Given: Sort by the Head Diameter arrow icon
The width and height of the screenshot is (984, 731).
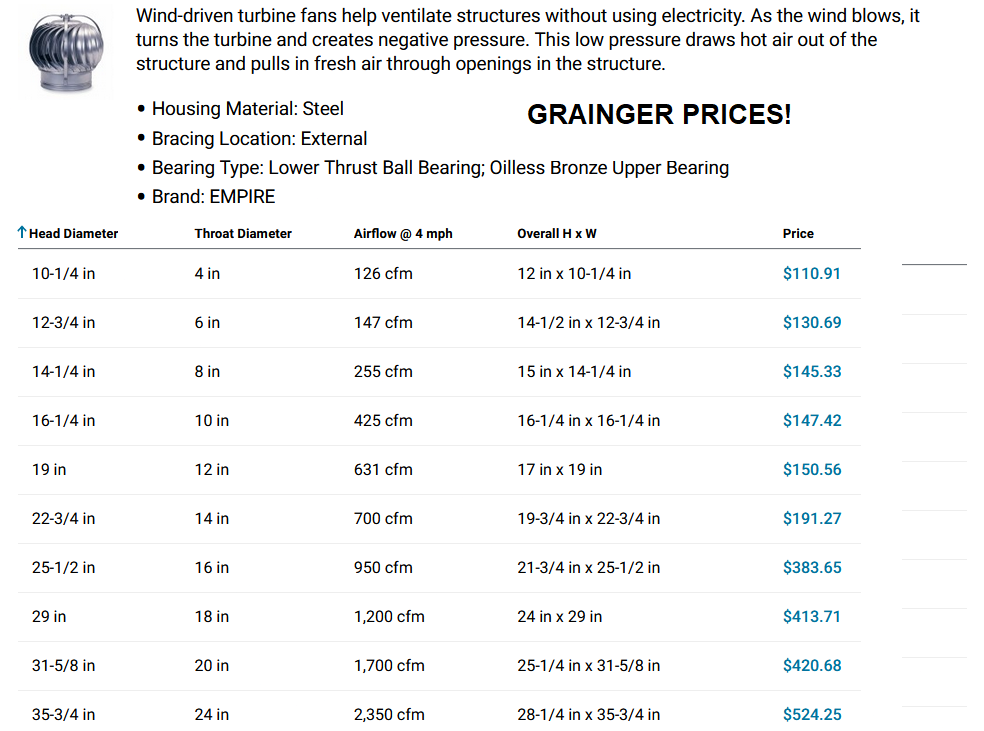Looking at the screenshot, I should tap(22, 233).
